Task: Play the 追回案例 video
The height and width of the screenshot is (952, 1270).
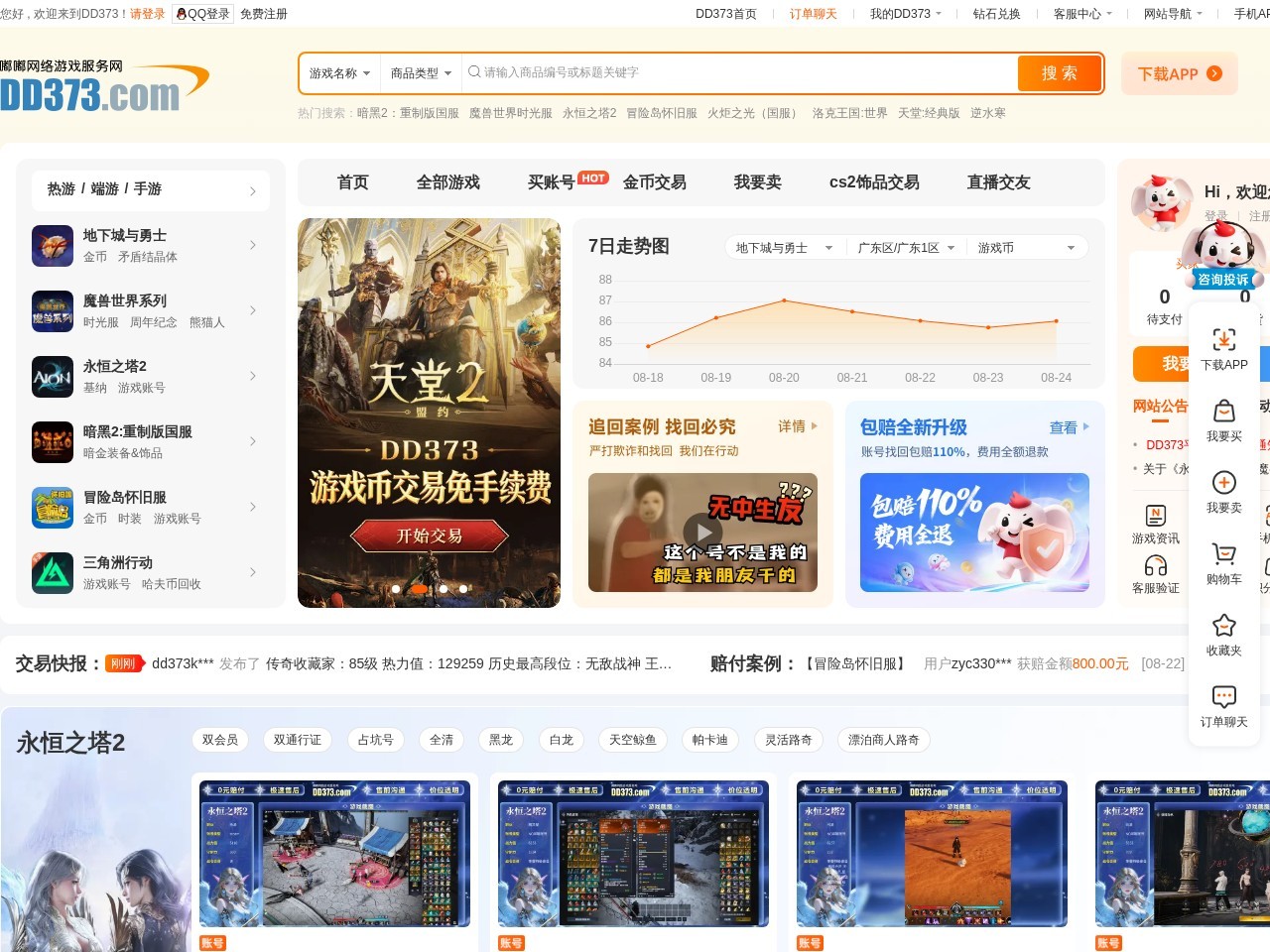Action: click(702, 533)
